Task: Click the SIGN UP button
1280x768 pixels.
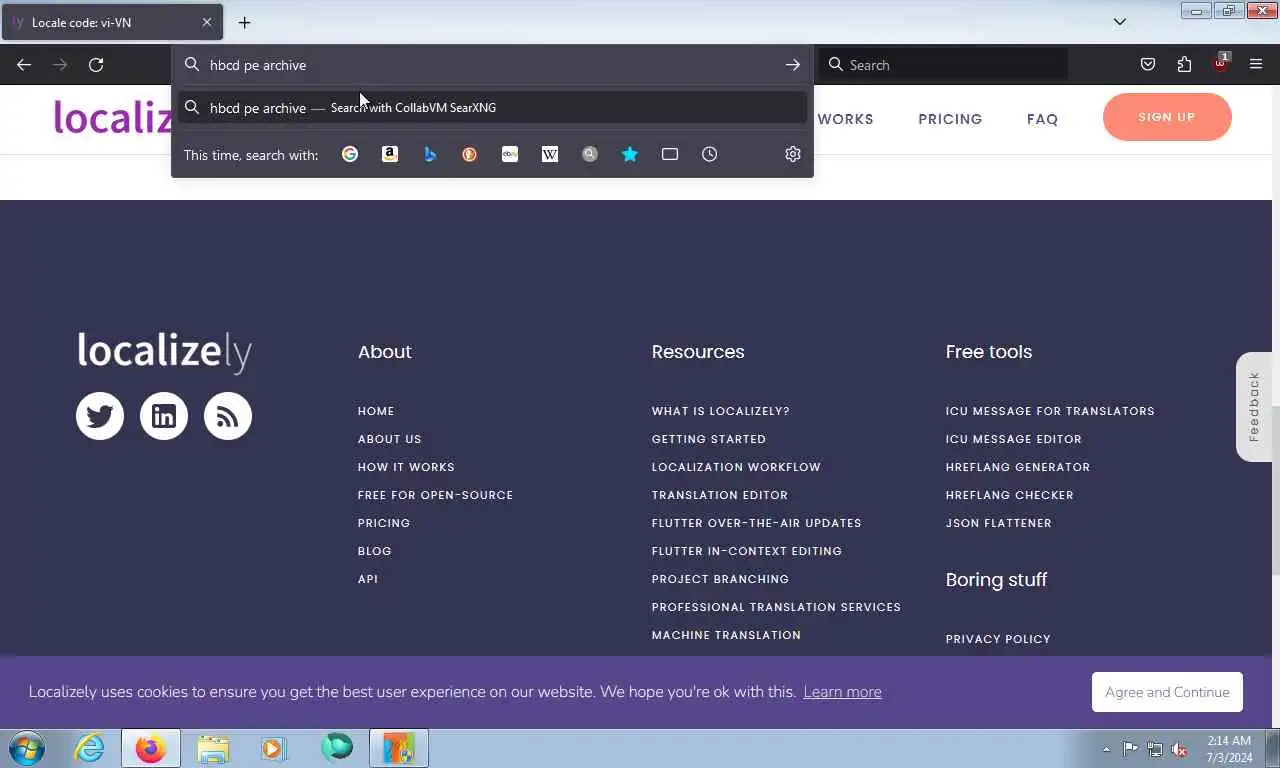Action: [x=1167, y=117]
